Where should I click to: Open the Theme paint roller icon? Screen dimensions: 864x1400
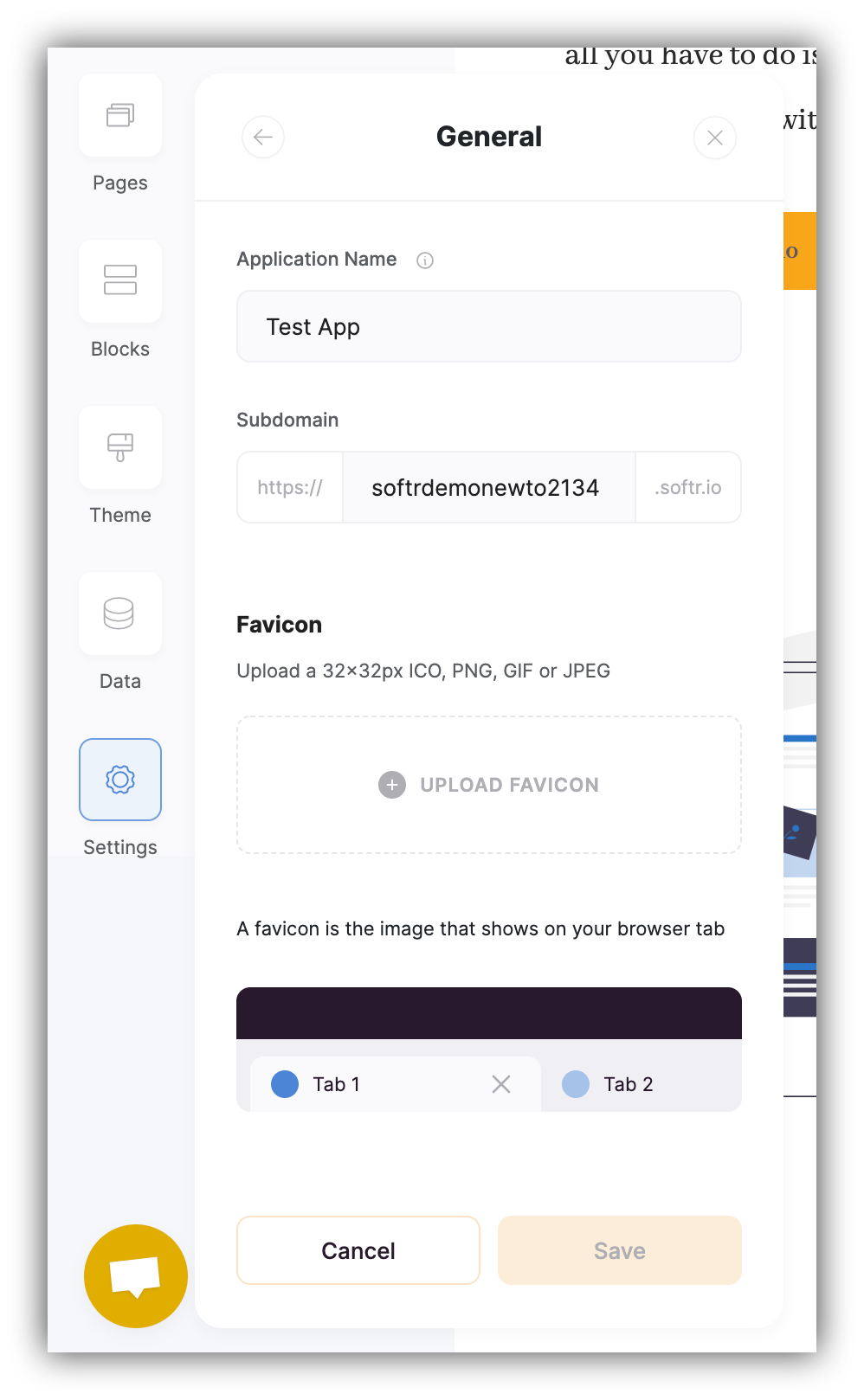point(120,447)
